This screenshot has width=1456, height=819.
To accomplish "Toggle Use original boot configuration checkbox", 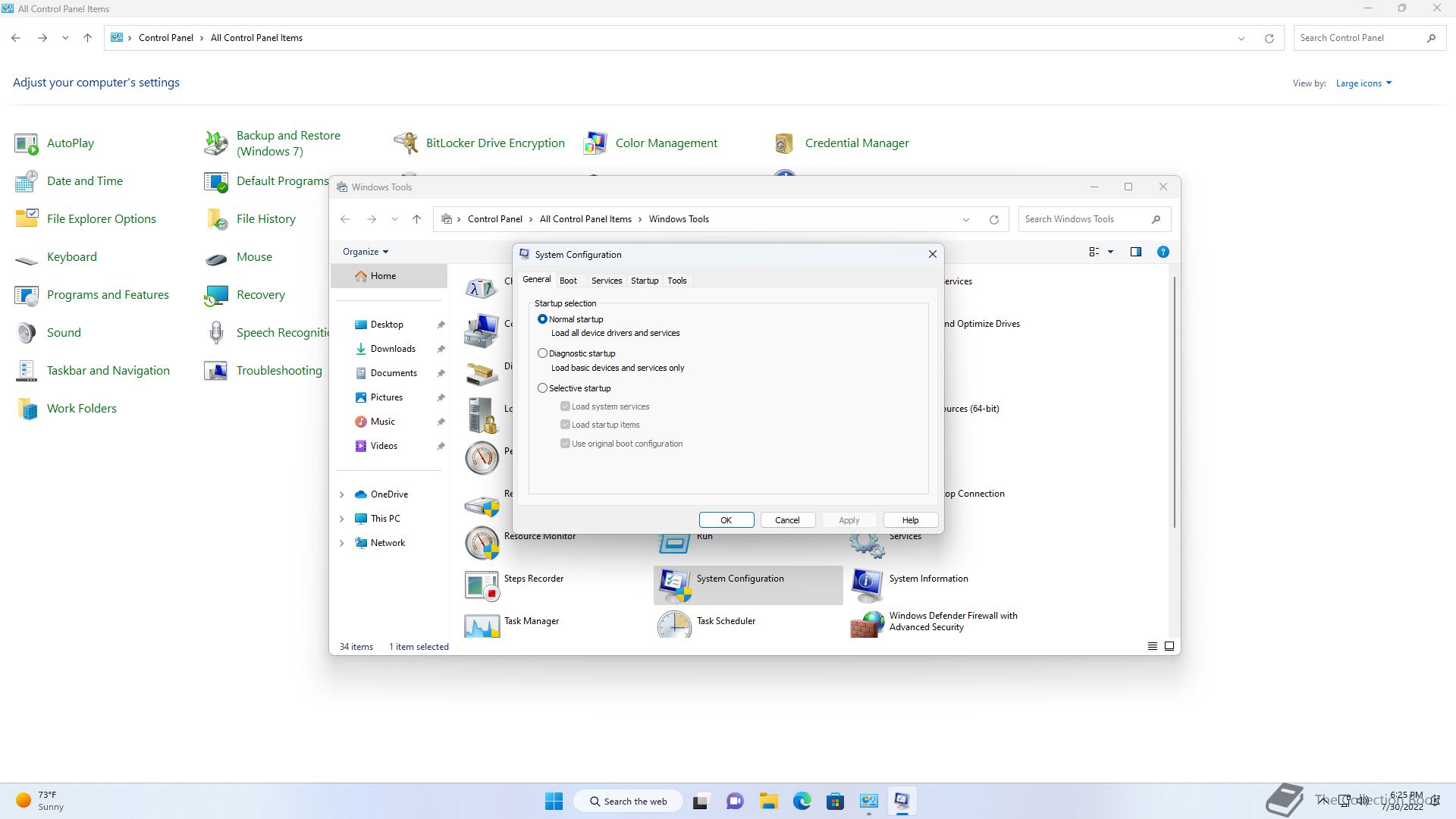I will coord(565,444).
